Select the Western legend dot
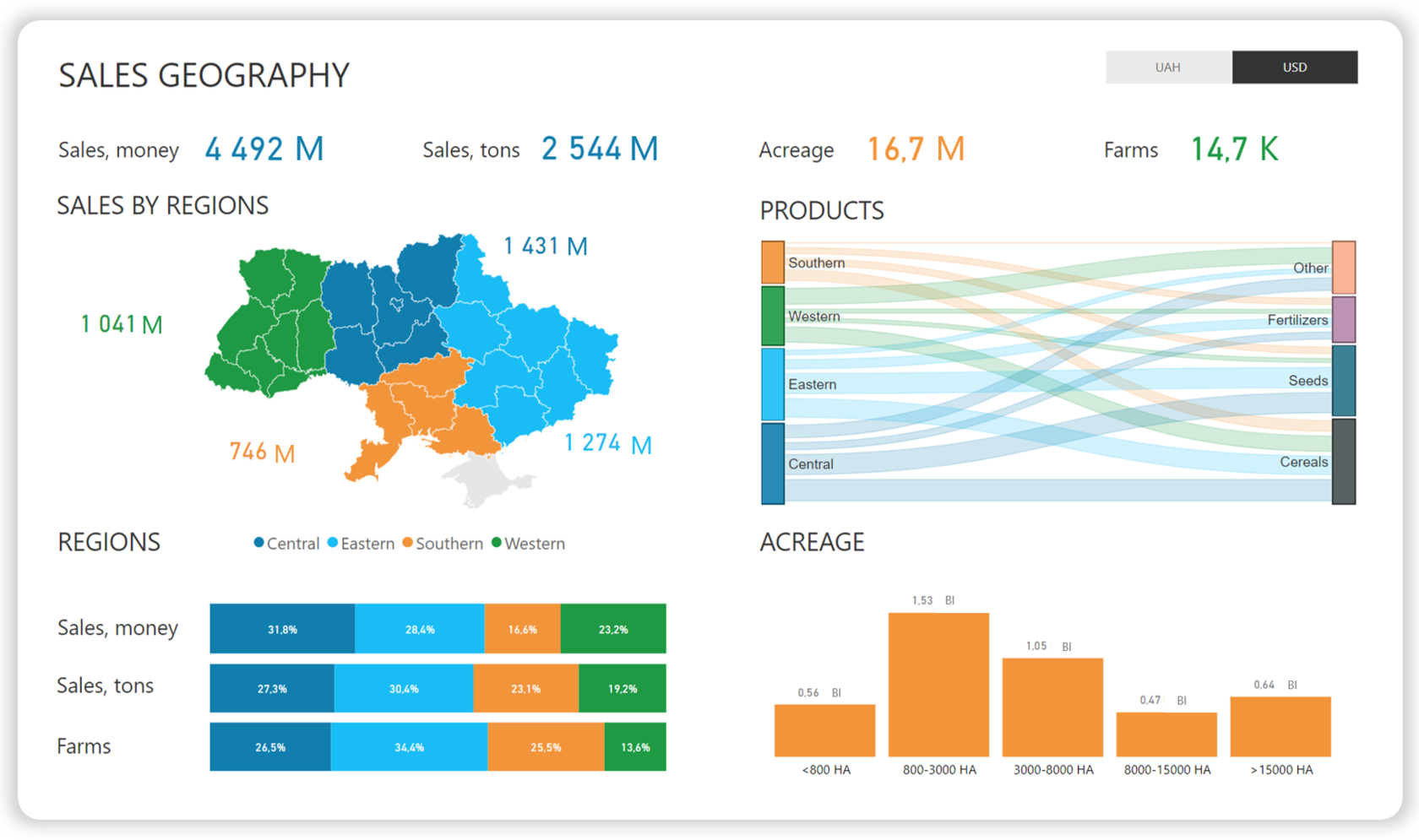This screenshot has height=840, width=1419. pos(497,543)
